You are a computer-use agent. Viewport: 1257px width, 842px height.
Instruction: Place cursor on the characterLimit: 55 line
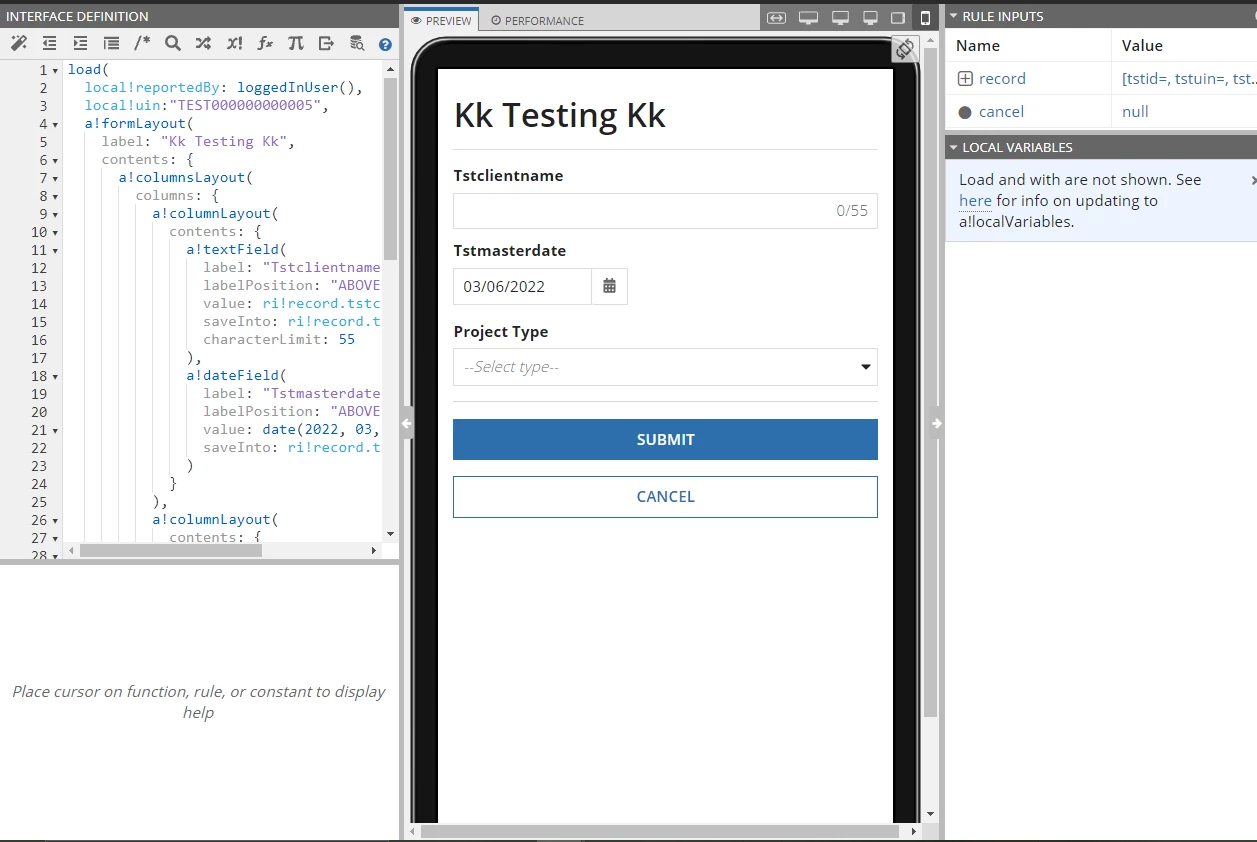(x=278, y=340)
